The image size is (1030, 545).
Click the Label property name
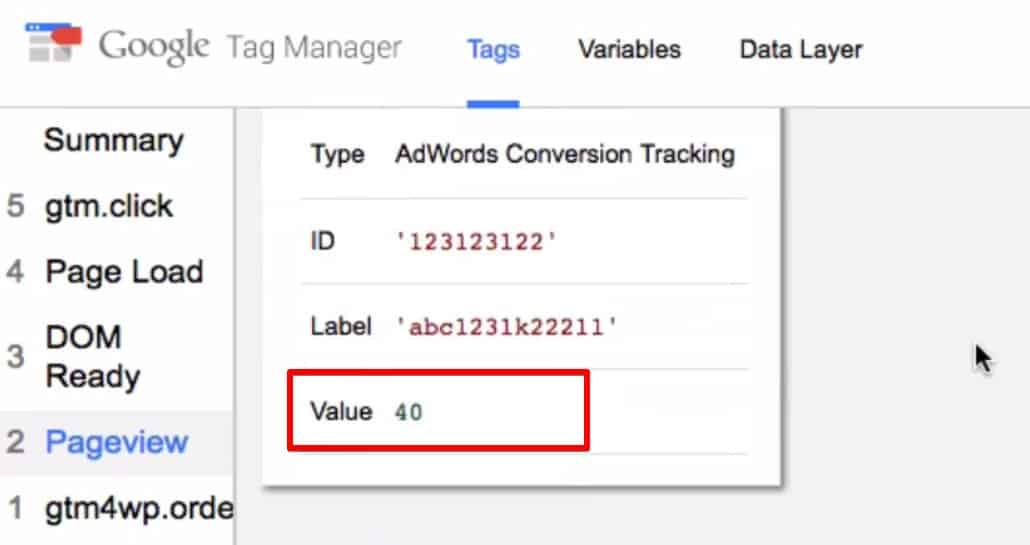[341, 327]
